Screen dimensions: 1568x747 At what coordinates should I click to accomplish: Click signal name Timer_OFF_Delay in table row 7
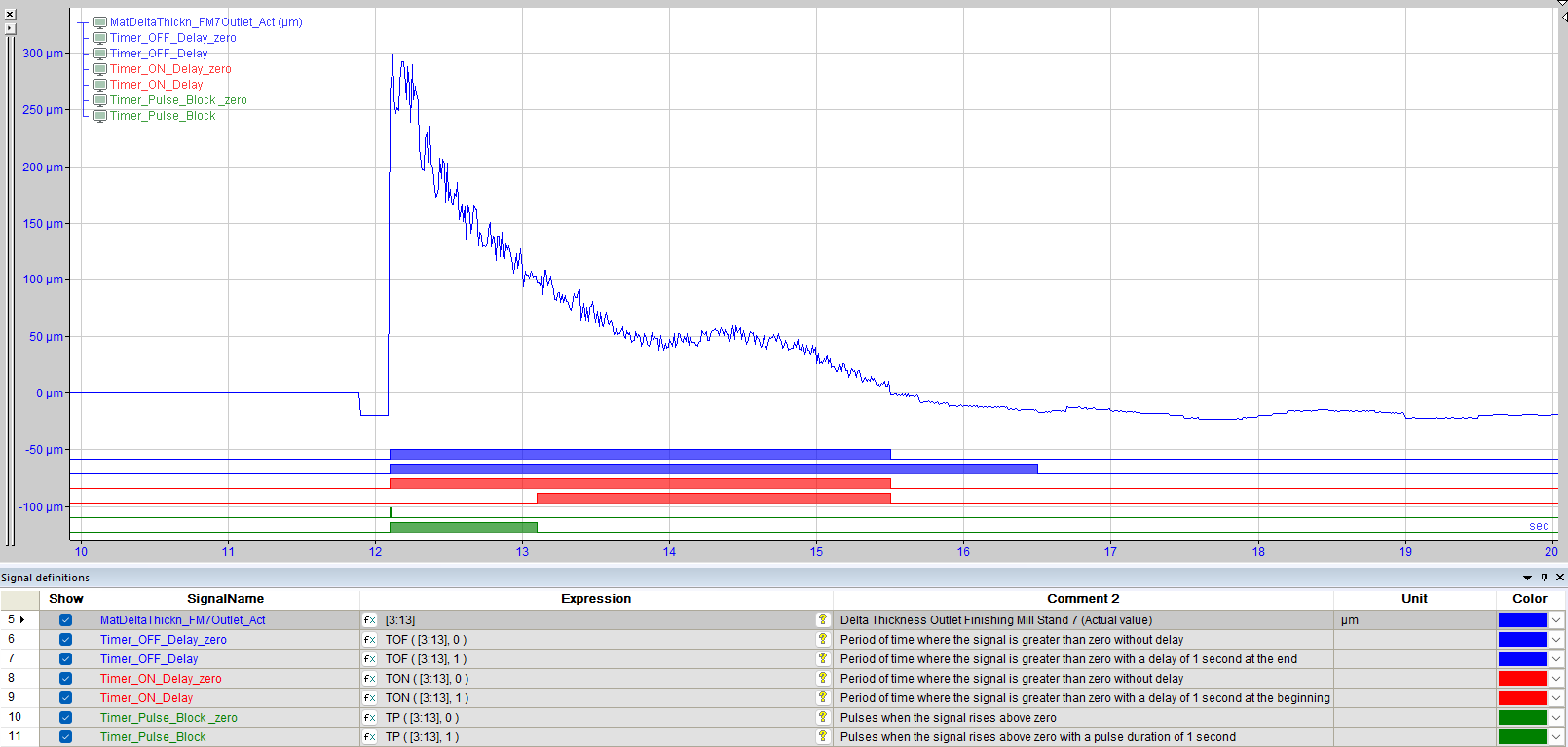point(149,659)
